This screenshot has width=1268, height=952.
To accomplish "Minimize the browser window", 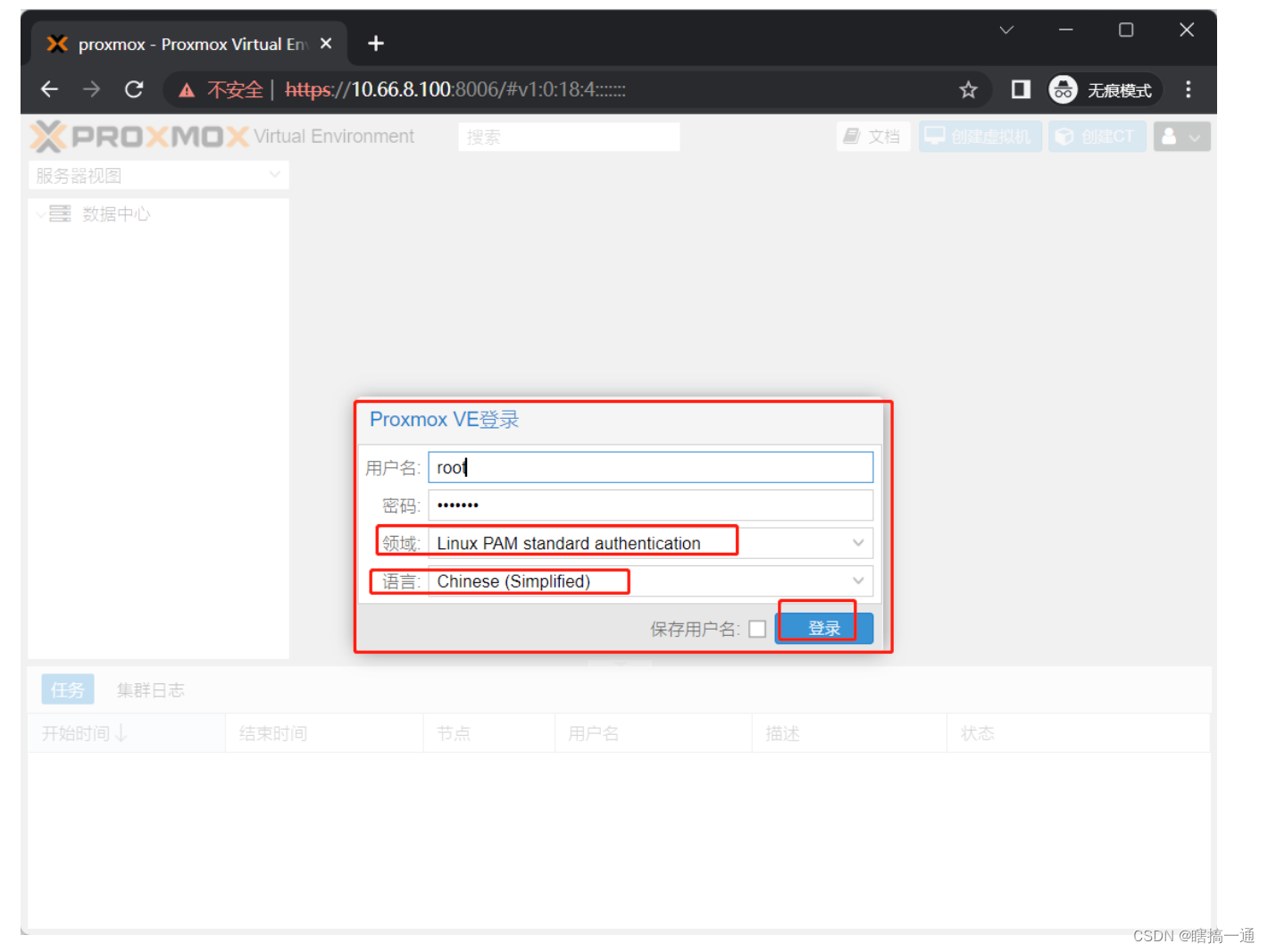I will (1065, 29).
